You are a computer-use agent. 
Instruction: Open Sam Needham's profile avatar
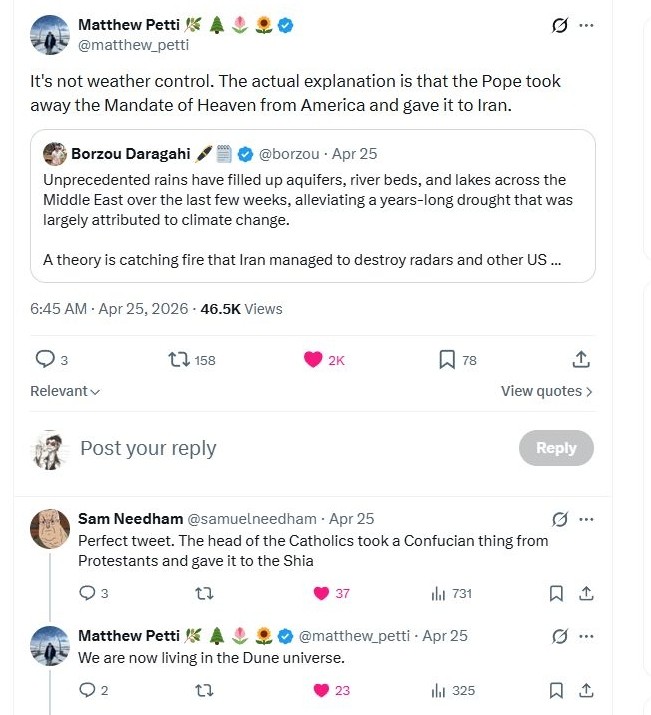point(50,529)
